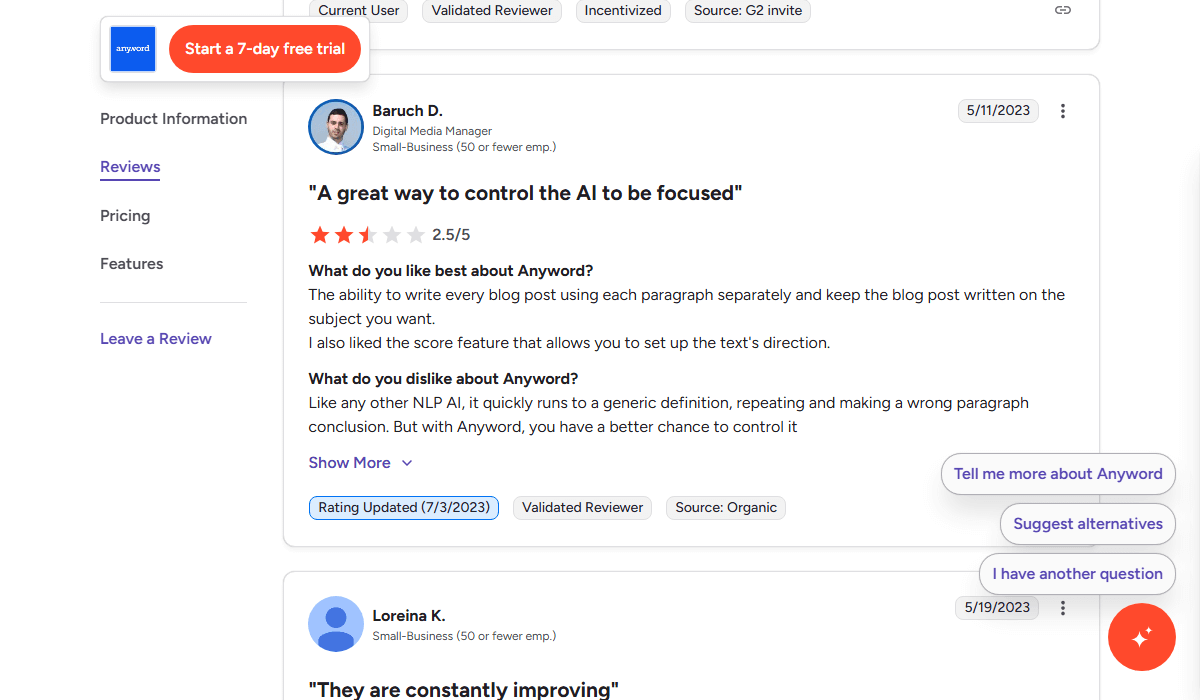Click the Anyword logo icon
This screenshot has height=700, width=1200.
(132, 48)
